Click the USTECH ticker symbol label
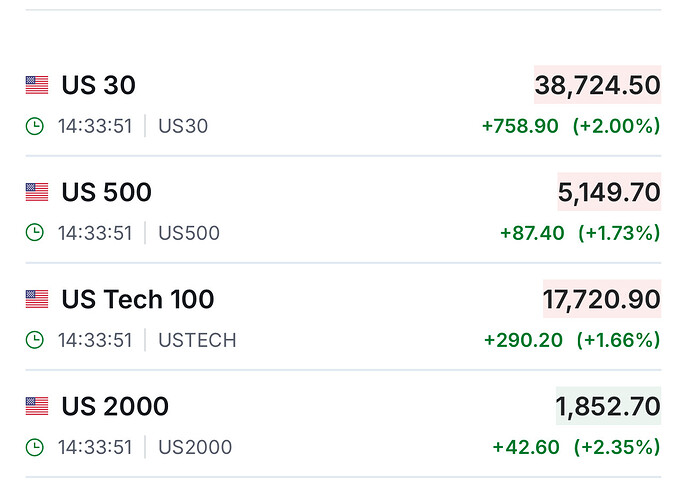This screenshot has height=500, width=687. coord(197,340)
